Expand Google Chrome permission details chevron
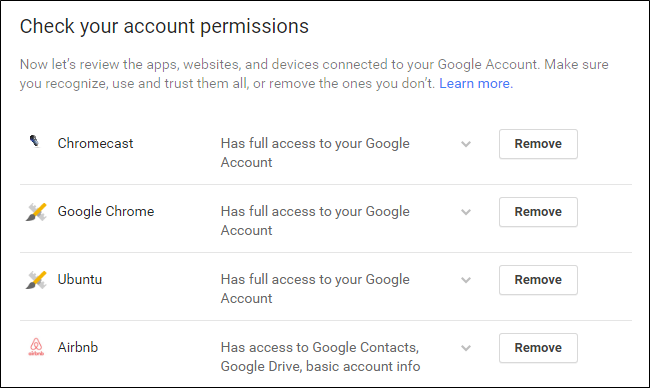This screenshot has height=388, width=650. (x=466, y=212)
